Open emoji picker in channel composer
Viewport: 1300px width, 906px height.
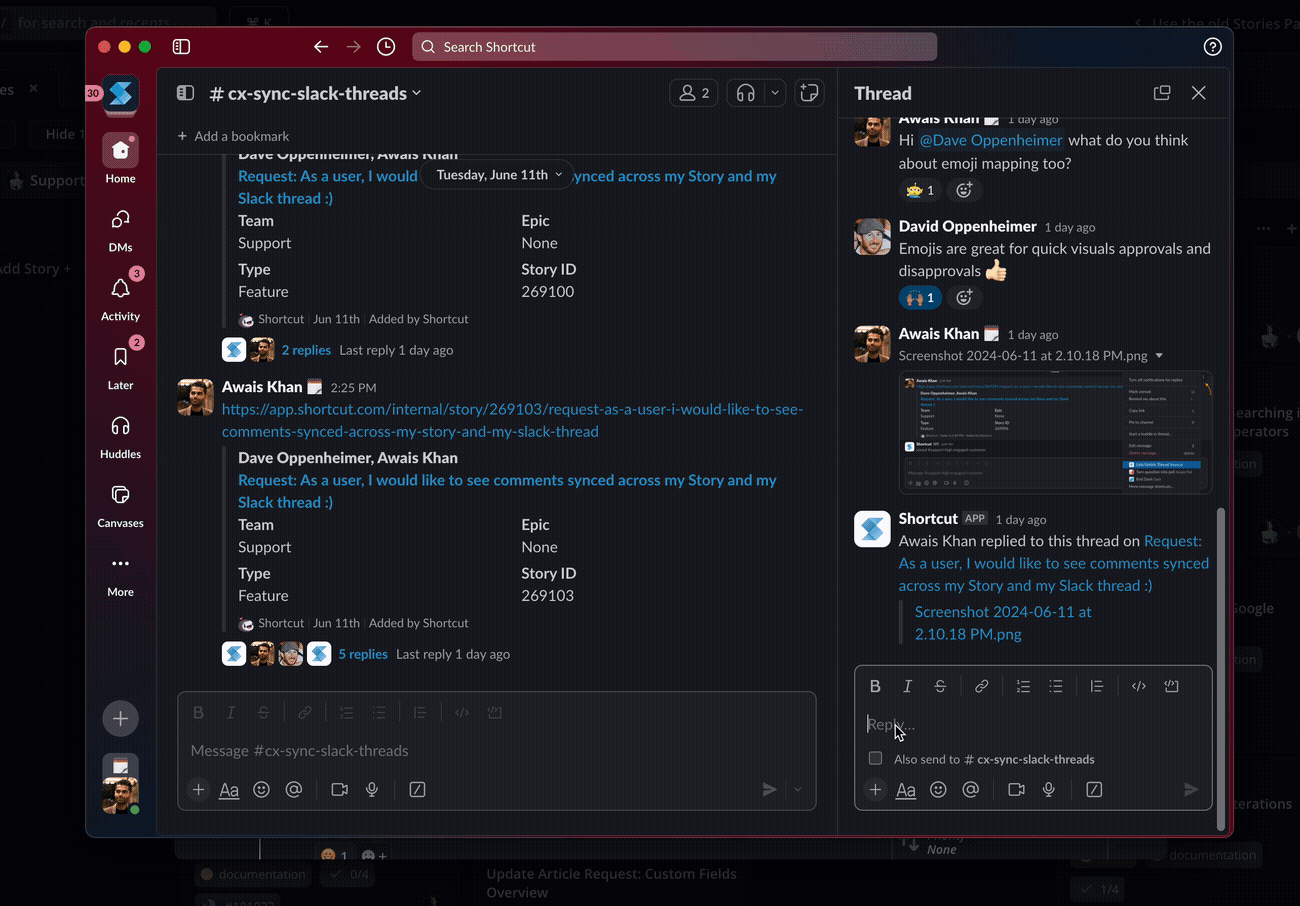click(261, 789)
